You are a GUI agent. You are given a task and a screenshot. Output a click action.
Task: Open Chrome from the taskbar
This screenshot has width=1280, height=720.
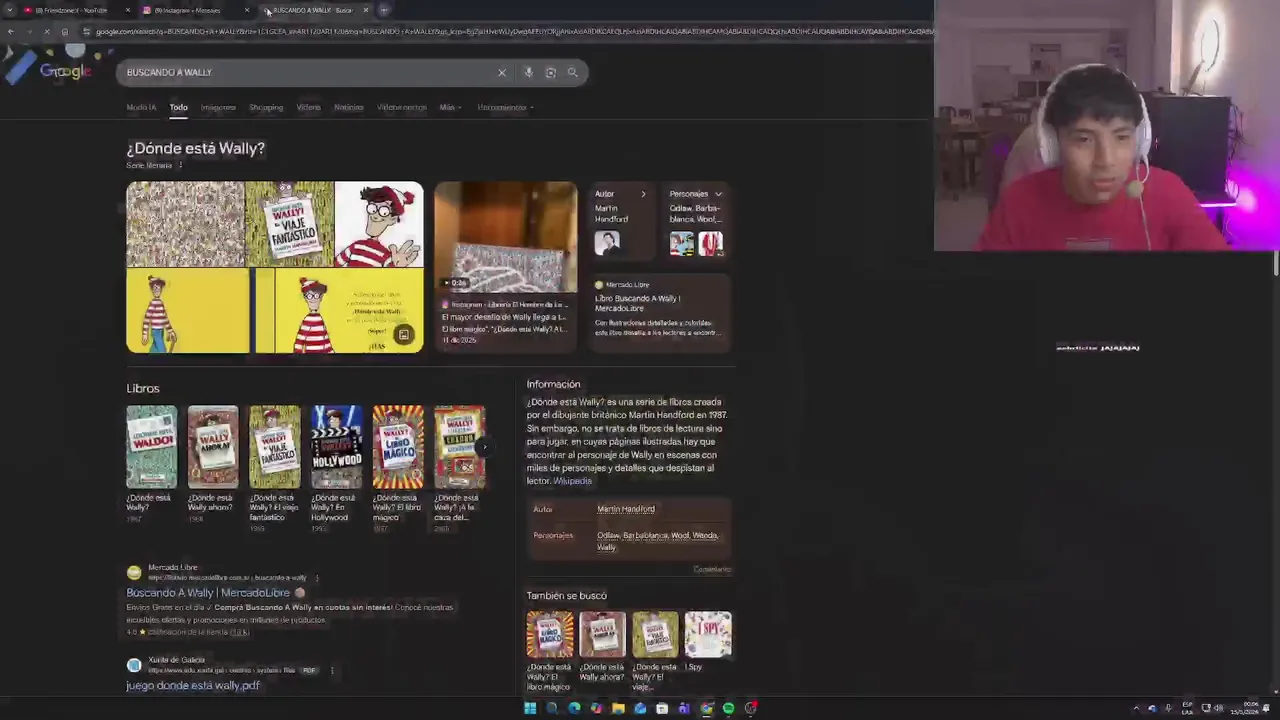706,708
